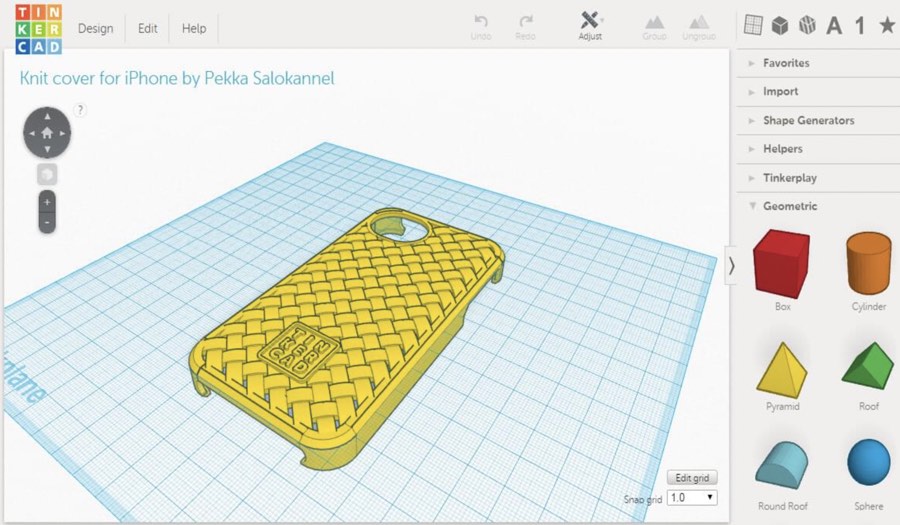Screen dimensions: 900x525
Task: Collapse the right shapes panel arrow
Action: 731,266
